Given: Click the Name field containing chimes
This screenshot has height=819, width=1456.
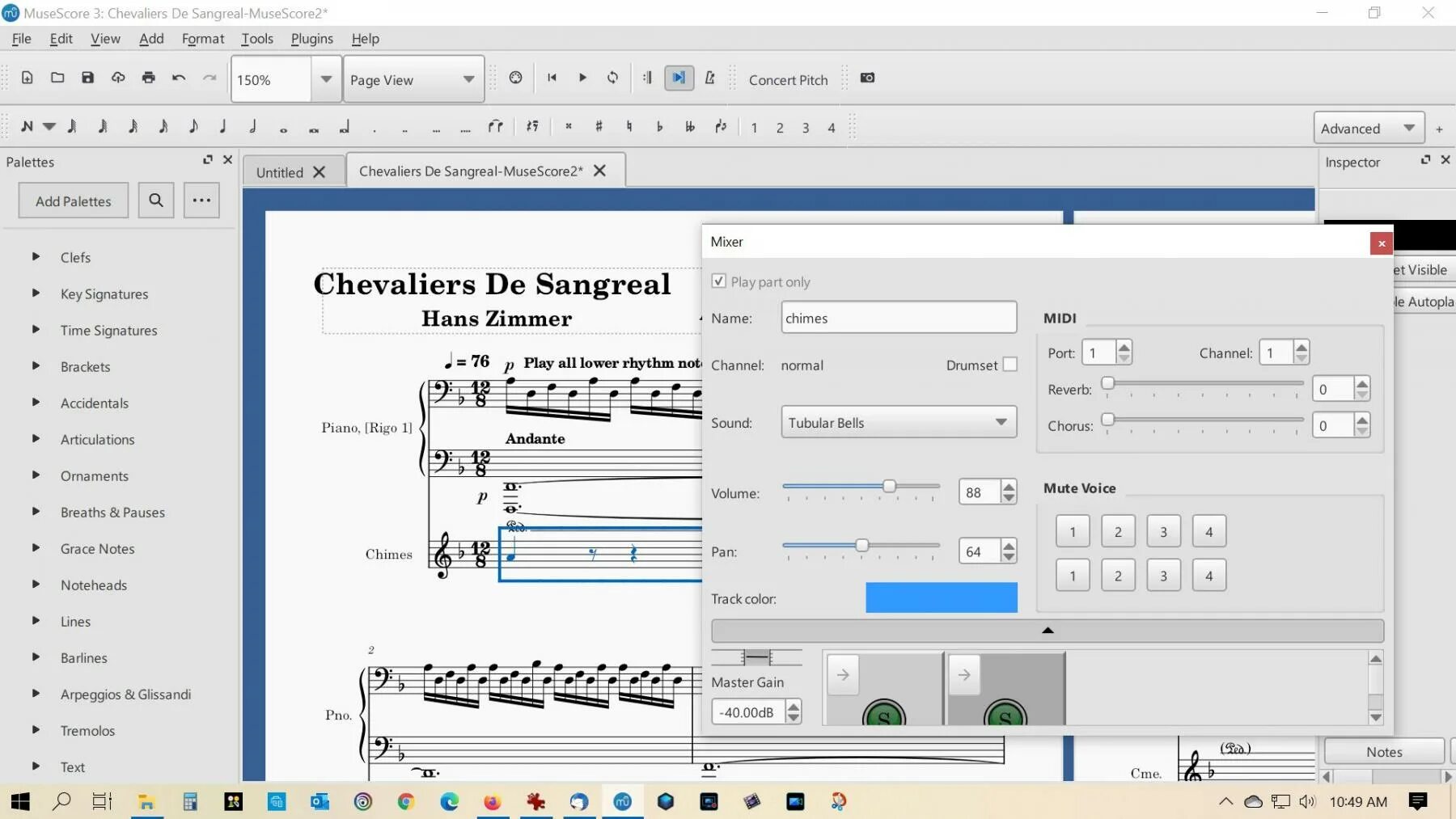Looking at the screenshot, I should click(899, 318).
